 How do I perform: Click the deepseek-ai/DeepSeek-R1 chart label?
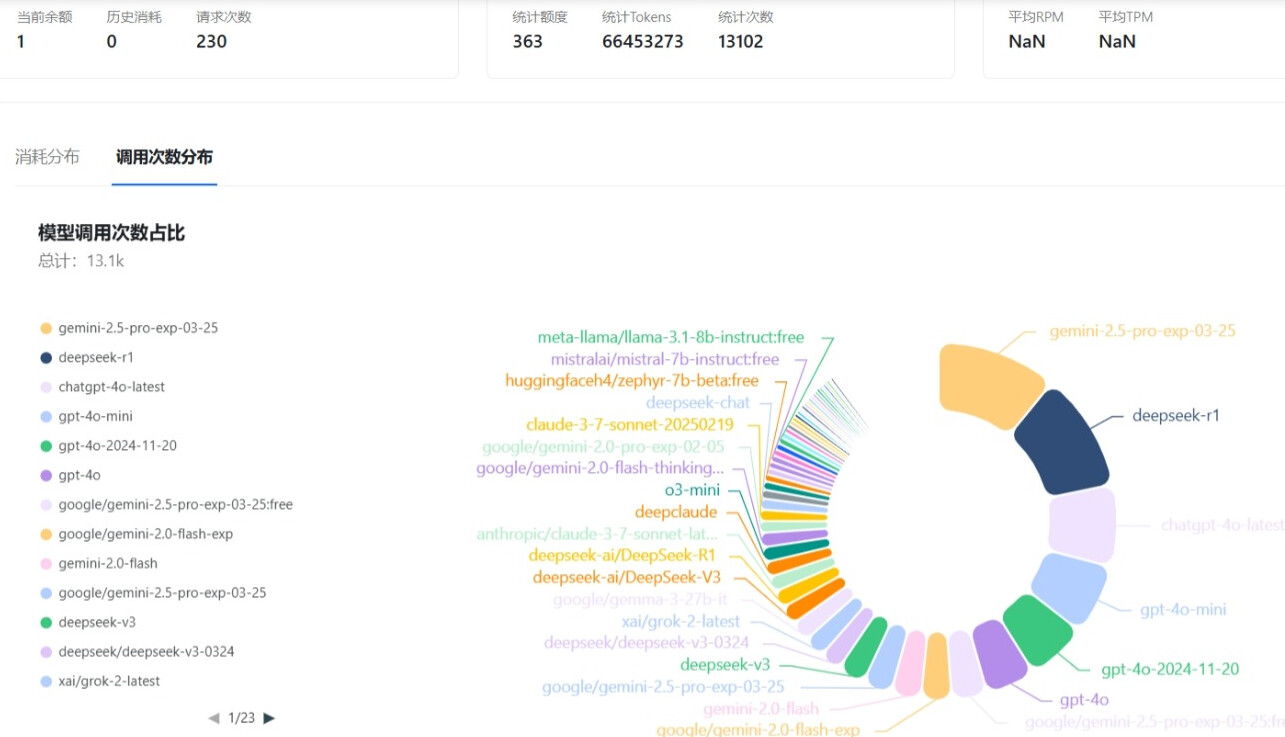622,555
